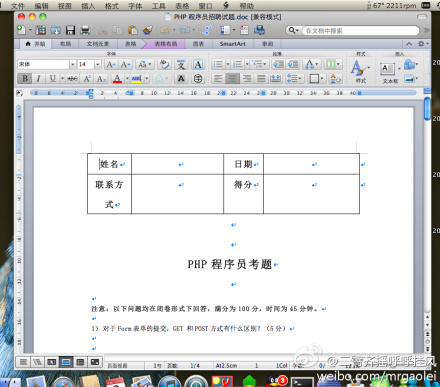Open the 文档元素 ribbon tab
This screenshot has width=440, height=387.
point(98,44)
